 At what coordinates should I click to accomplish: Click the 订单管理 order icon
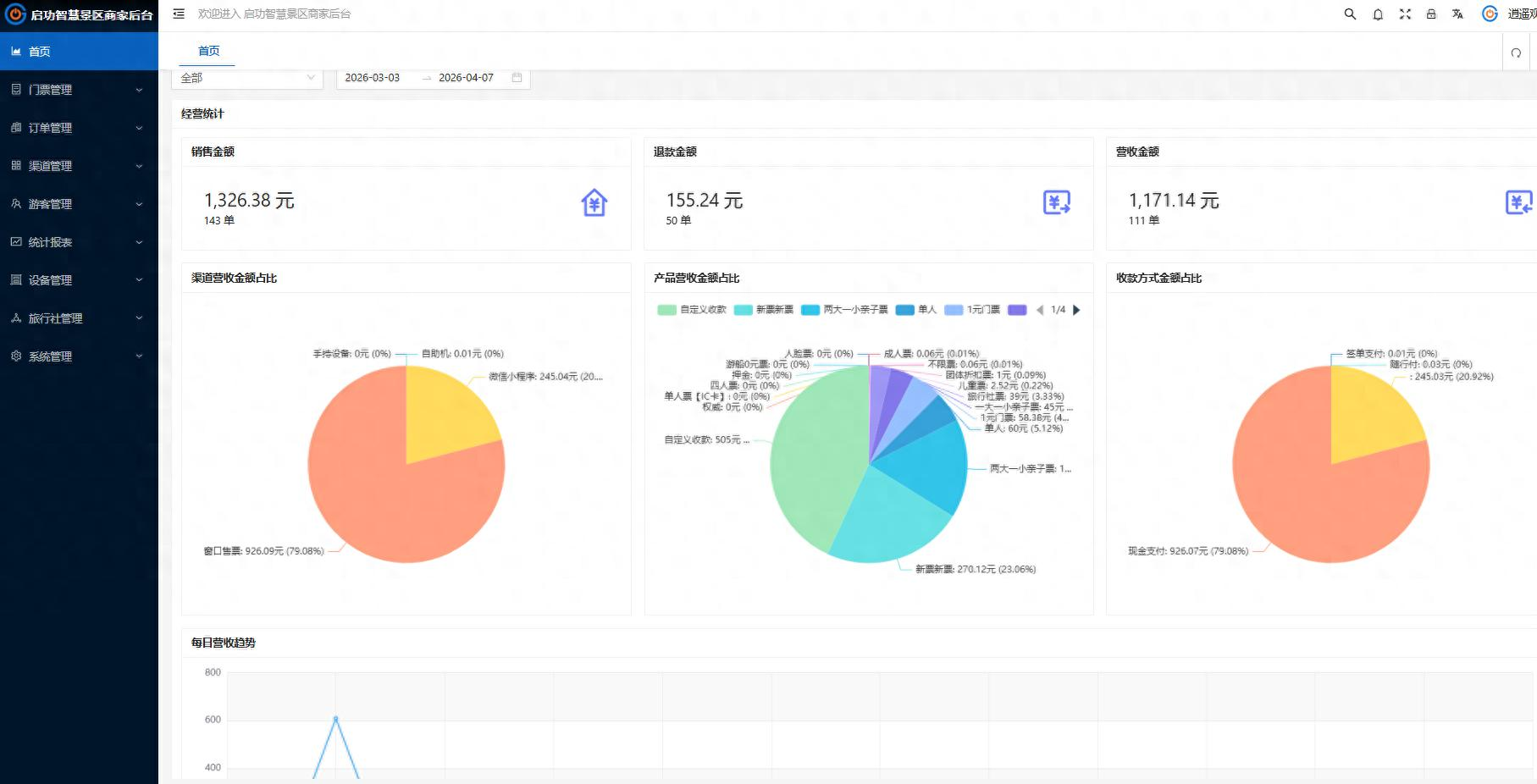pos(16,127)
